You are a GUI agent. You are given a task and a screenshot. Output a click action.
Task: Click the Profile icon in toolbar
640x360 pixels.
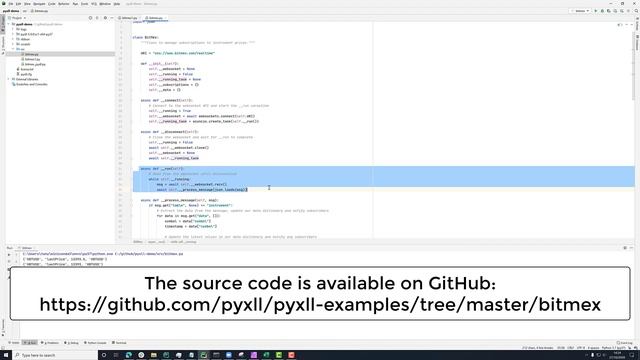coord(615,11)
